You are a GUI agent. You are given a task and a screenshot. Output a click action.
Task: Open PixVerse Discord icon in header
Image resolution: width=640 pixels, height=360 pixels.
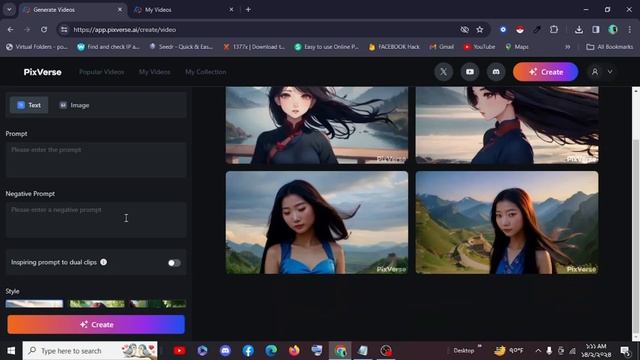click(x=496, y=72)
